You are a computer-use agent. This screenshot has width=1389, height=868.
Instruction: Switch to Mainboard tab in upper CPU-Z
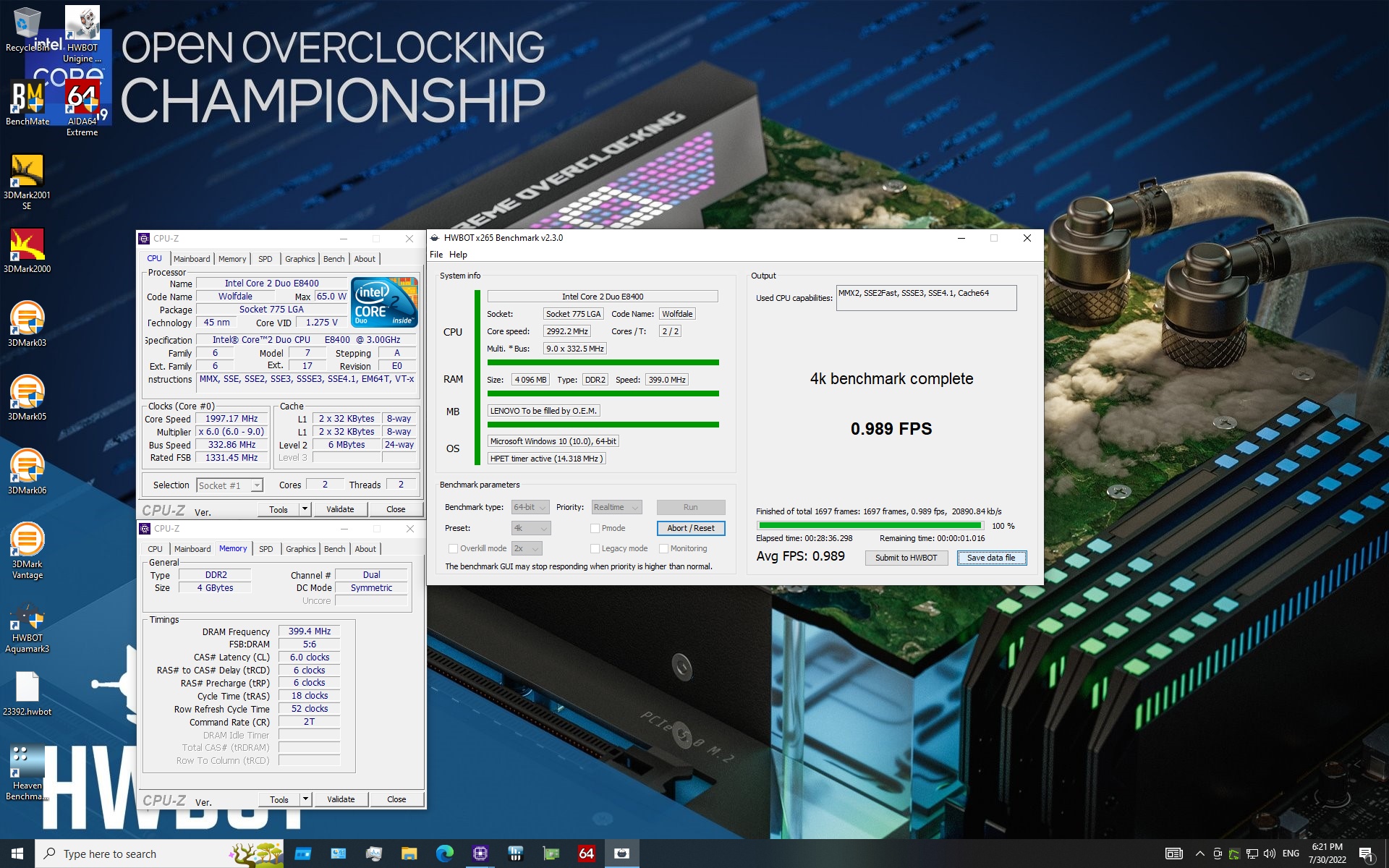tap(192, 259)
